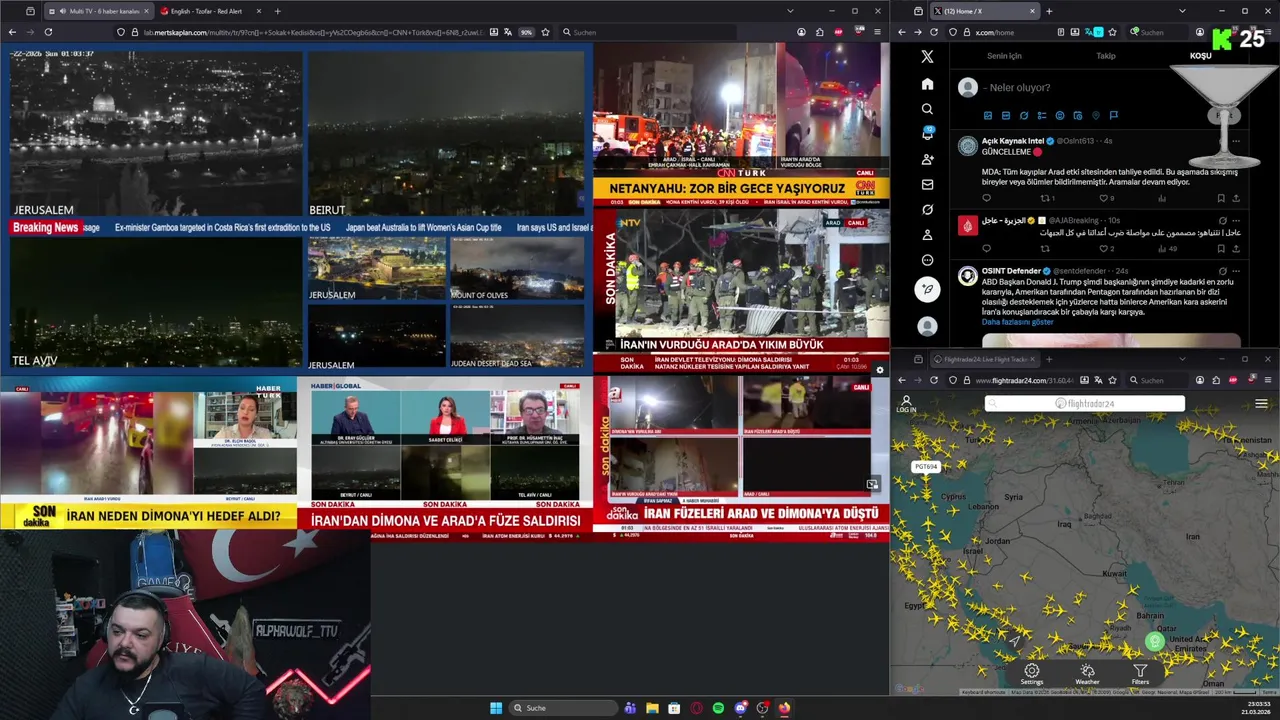Viewport: 1280px width, 720px height.
Task: Open X notifications bell with the 12 badge
Action: [x=927, y=134]
